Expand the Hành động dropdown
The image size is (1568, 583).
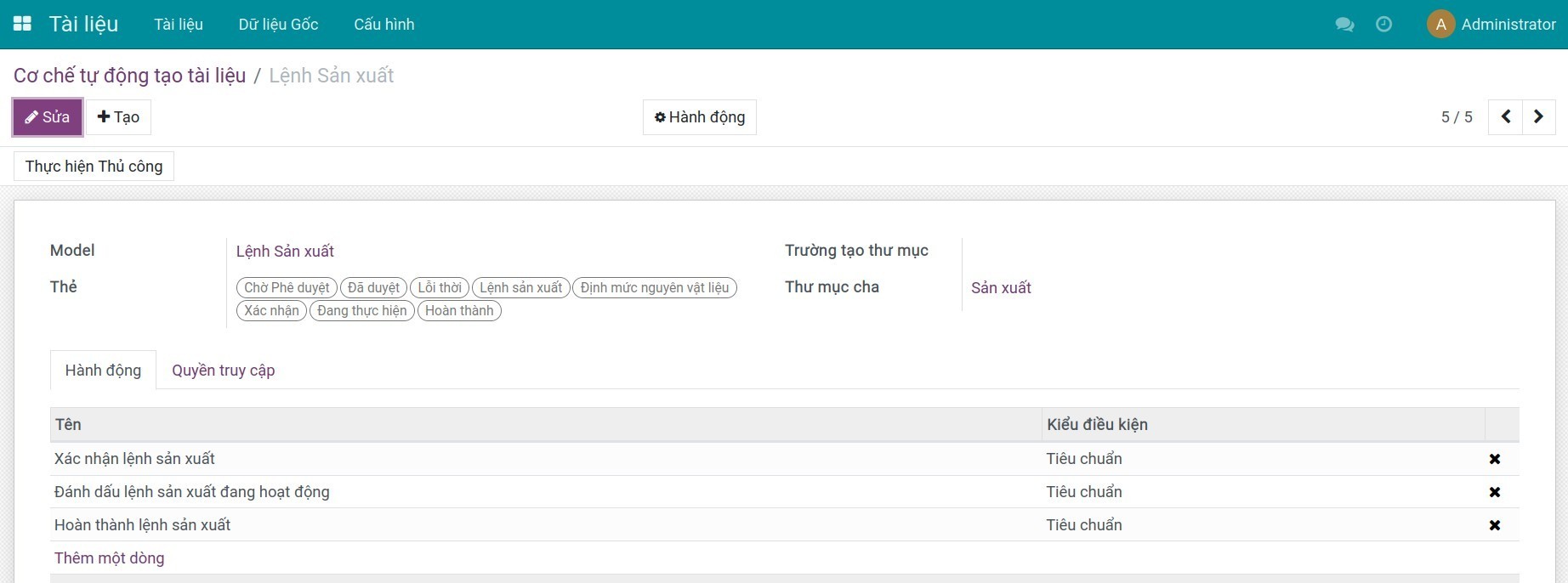coord(699,117)
